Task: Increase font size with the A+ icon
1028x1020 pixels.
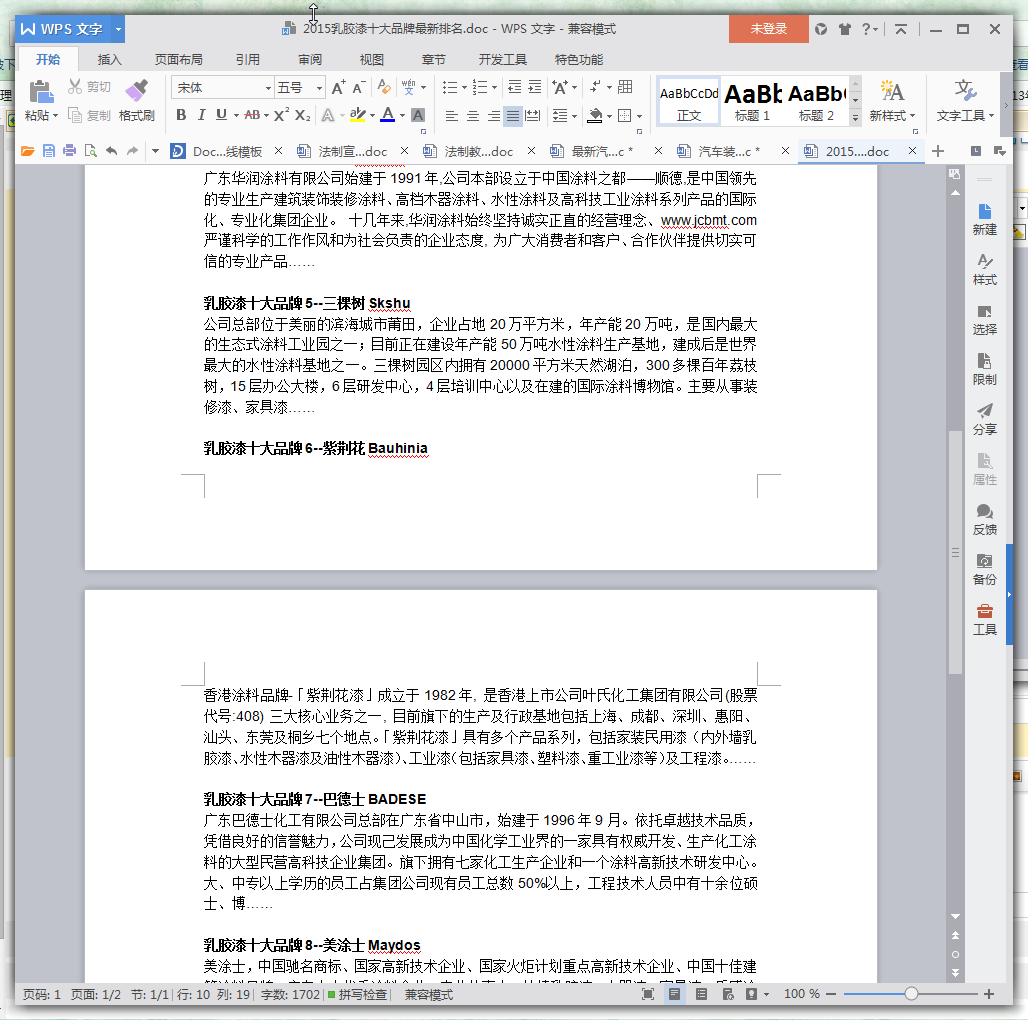Action: point(338,87)
